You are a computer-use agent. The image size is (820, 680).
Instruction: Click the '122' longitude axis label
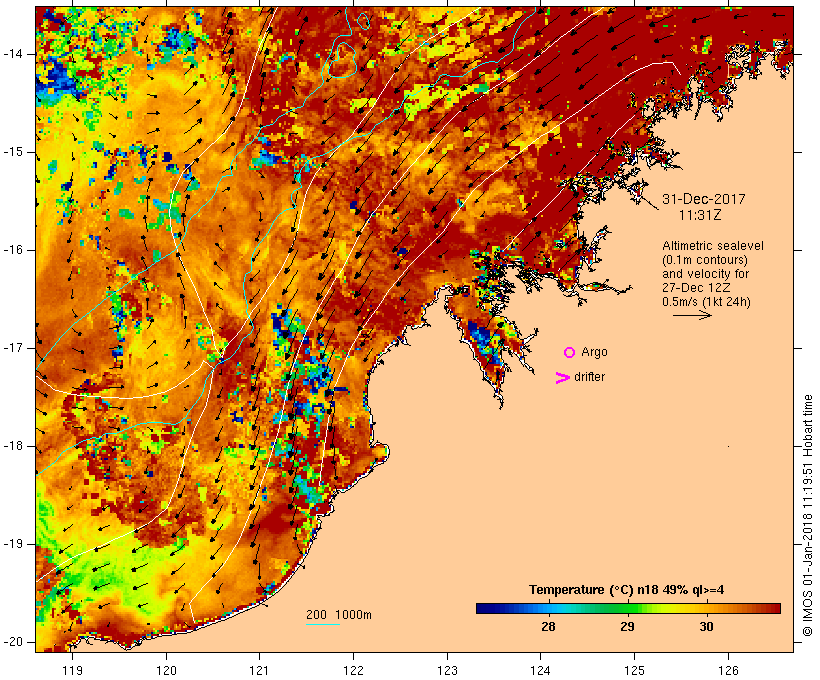(353, 670)
